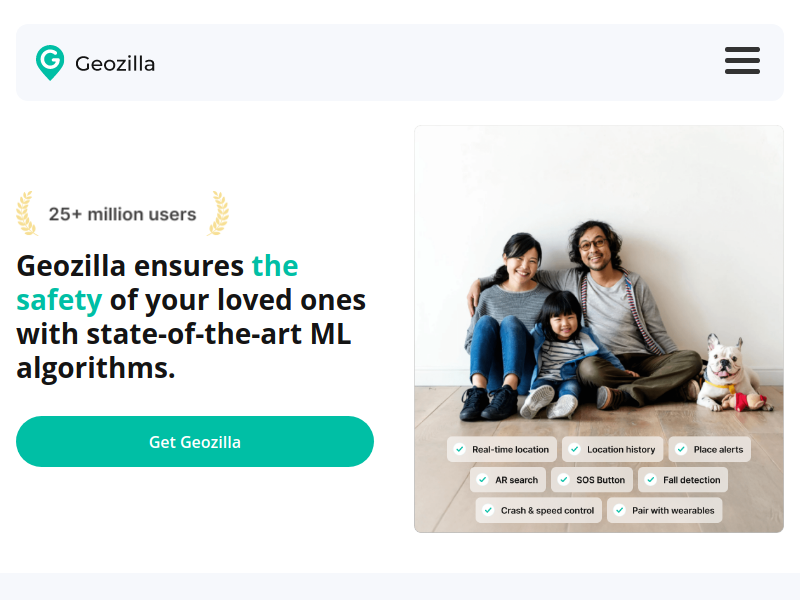
Task: Click the left laurel wreath icon
Action: 27,213
